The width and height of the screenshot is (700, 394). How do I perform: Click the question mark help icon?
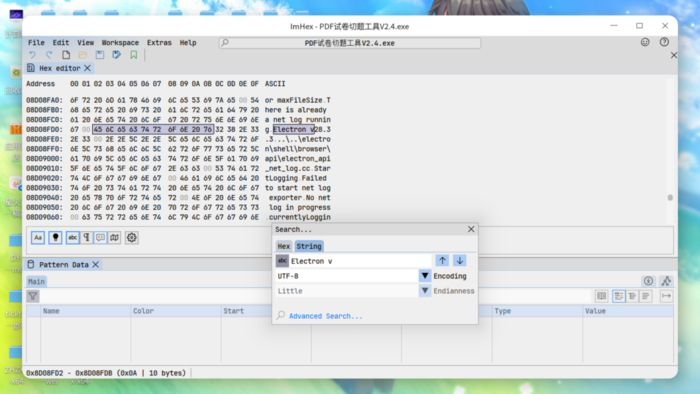pyautogui.click(x=664, y=42)
